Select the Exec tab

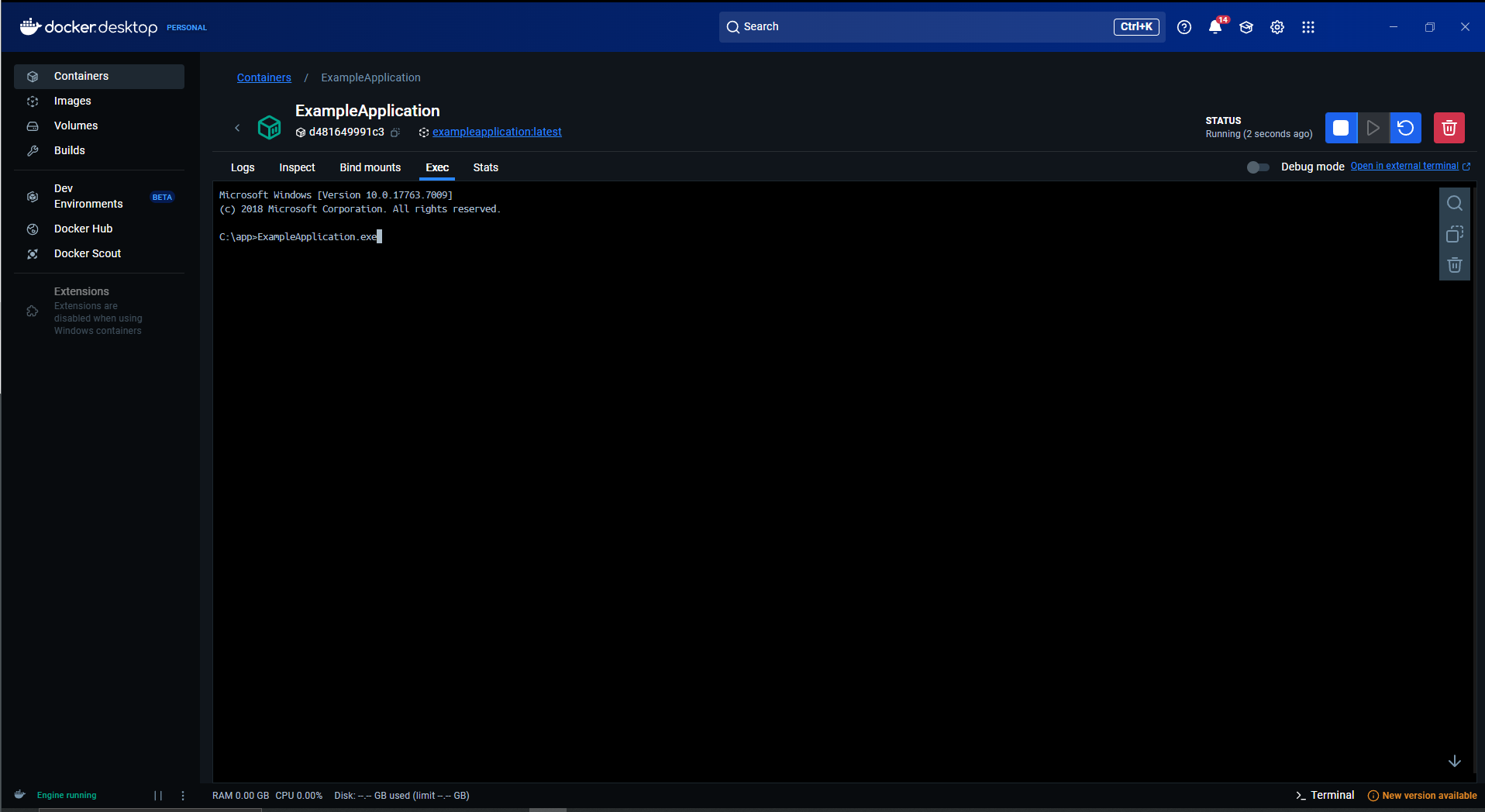[x=437, y=167]
